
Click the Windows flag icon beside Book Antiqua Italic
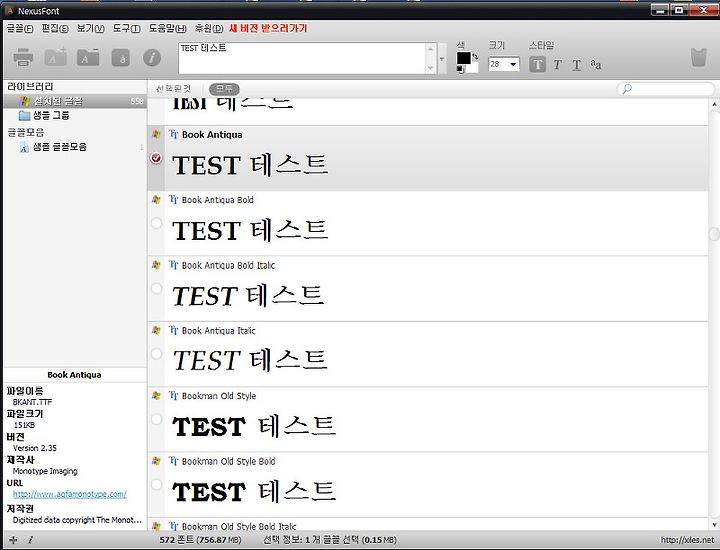(x=156, y=330)
